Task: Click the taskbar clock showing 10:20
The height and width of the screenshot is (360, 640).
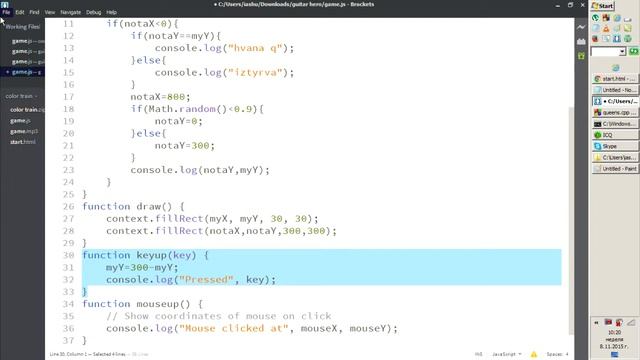Action: pyautogui.click(x=614, y=333)
